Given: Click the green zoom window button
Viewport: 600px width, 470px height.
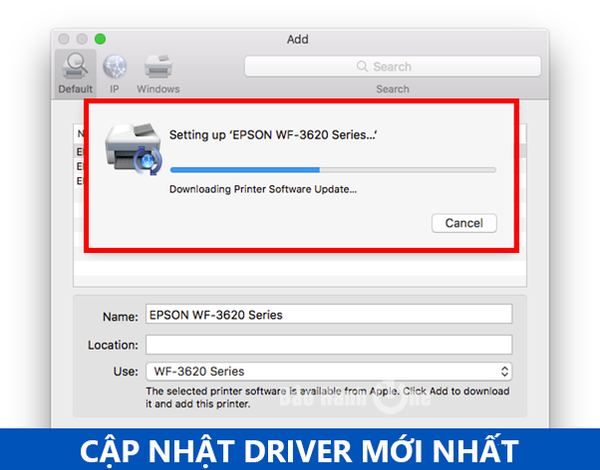Looking at the screenshot, I should click(100, 39).
